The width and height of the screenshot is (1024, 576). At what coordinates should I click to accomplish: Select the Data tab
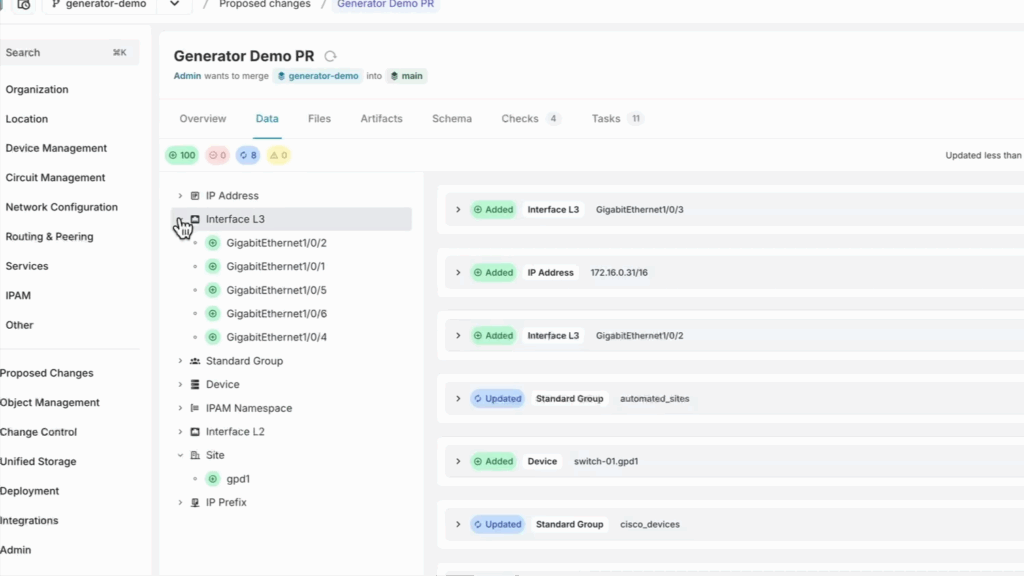(x=267, y=119)
